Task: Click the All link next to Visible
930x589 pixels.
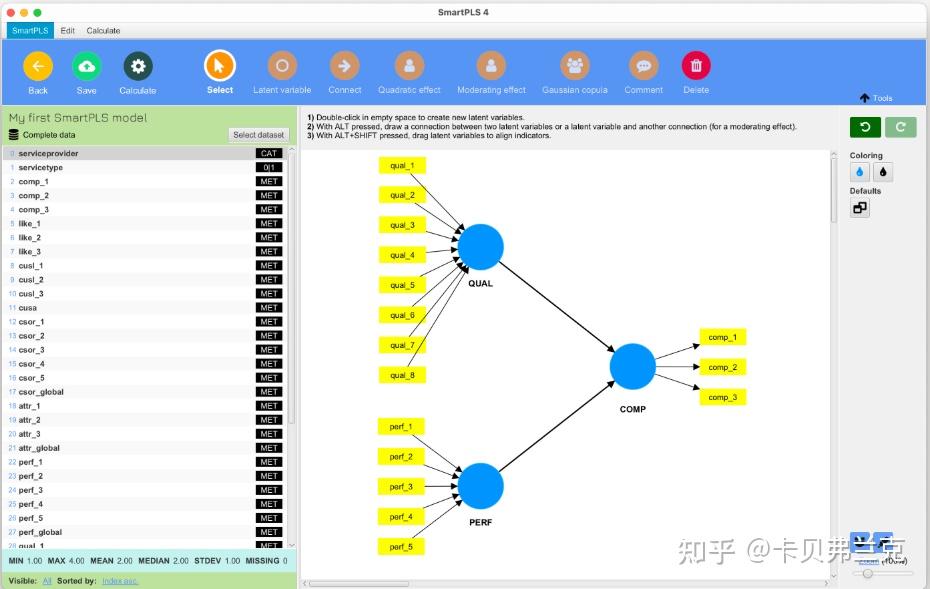Action: [47, 580]
